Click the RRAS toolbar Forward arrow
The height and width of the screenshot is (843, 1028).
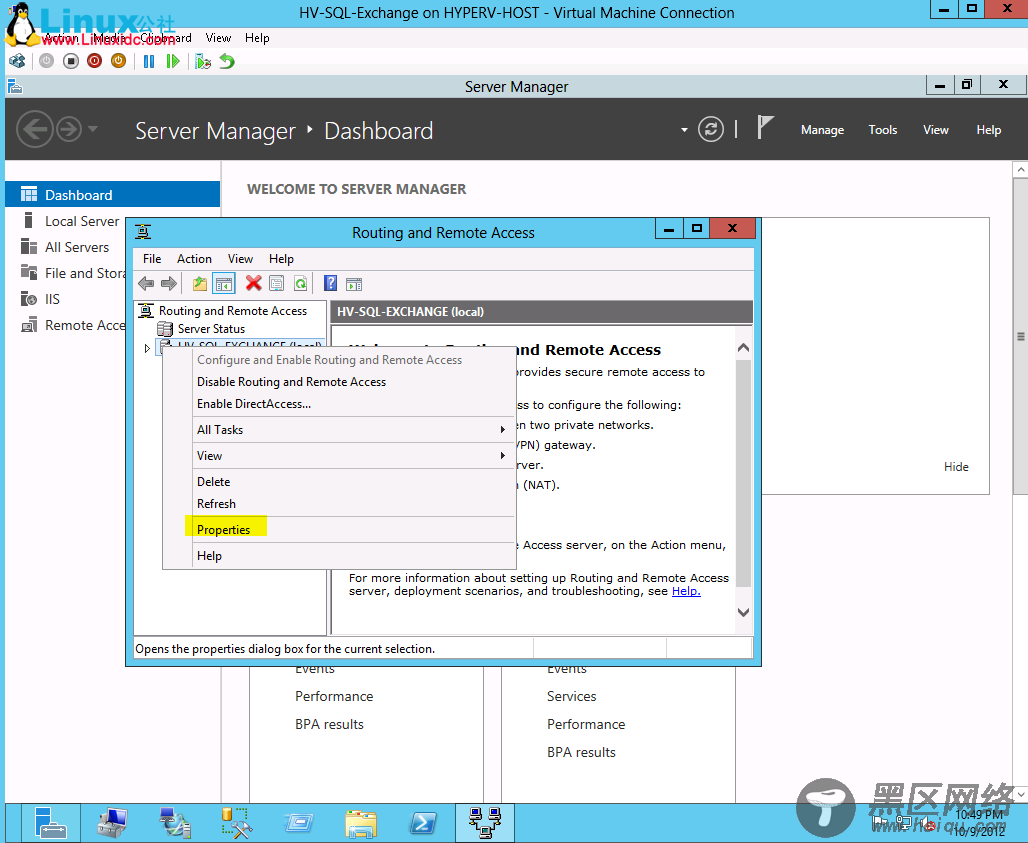click(x=169, y=284)
